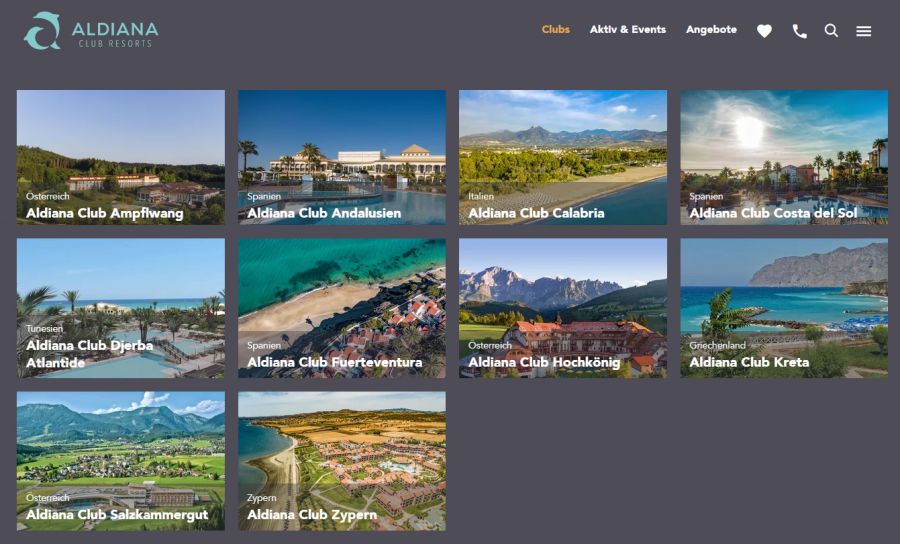Click the 'Aldiana Club Calabria' title text

coord(536,213)
